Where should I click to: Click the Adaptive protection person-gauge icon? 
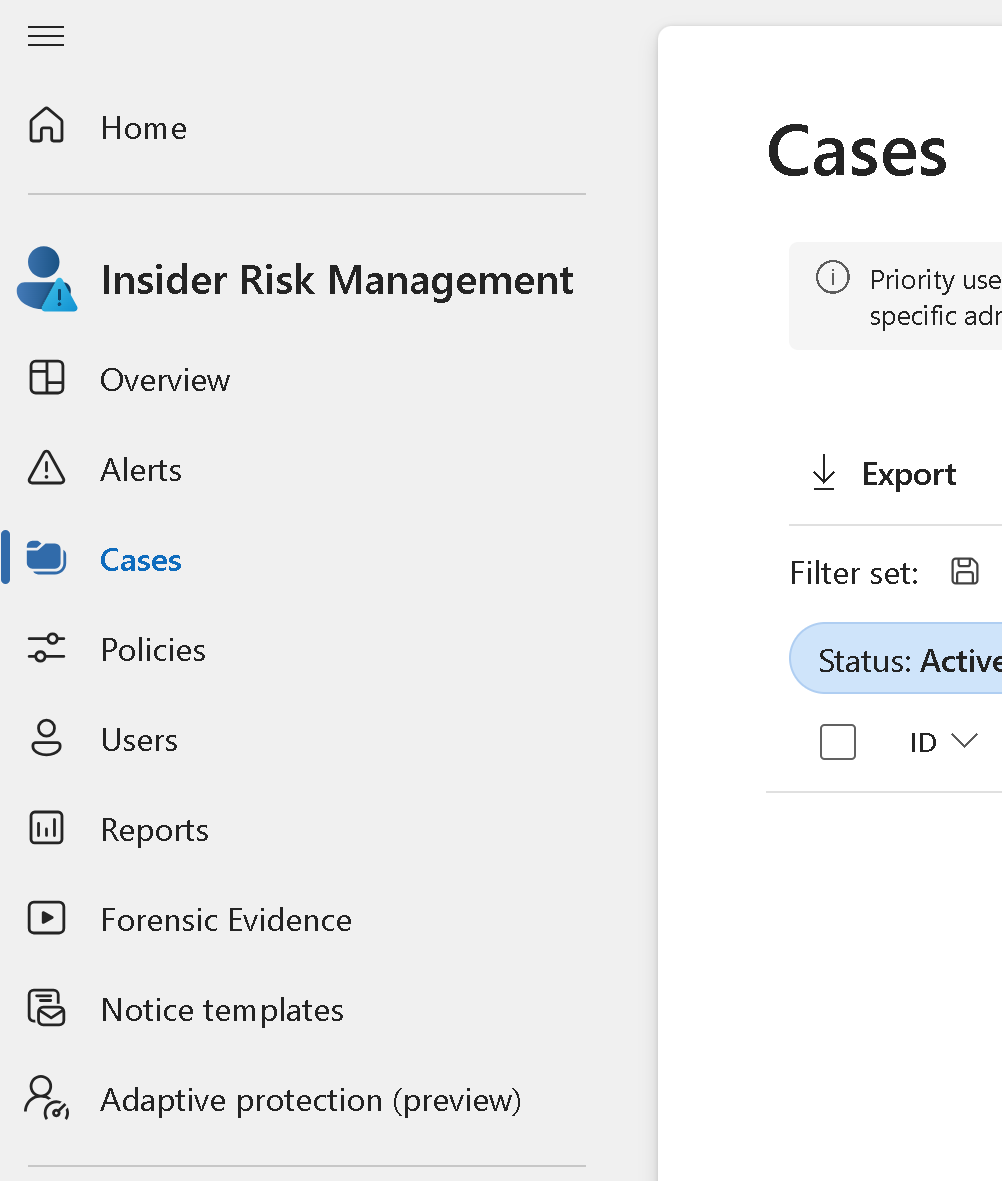(x=46, y=1099)
